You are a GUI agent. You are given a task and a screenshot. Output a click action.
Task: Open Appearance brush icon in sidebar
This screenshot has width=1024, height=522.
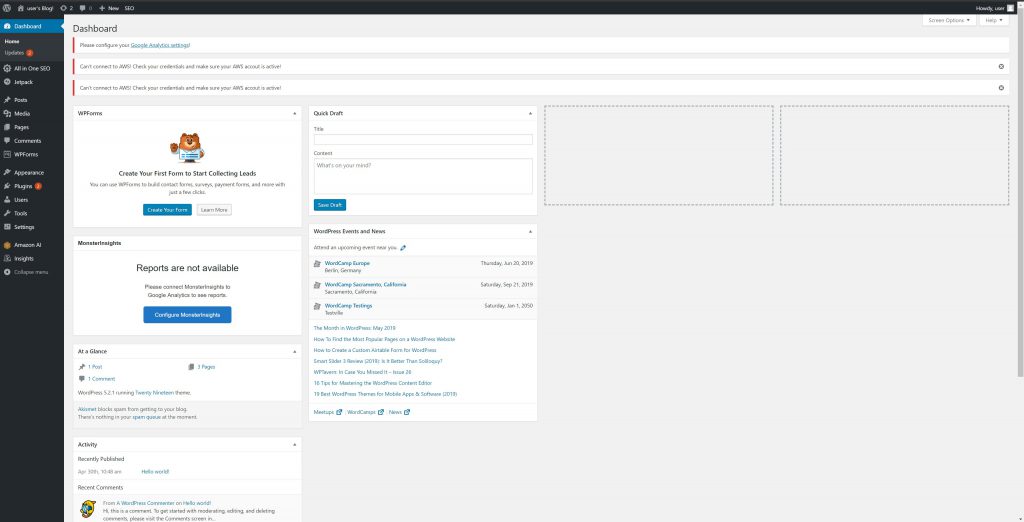tap(7, 172)
